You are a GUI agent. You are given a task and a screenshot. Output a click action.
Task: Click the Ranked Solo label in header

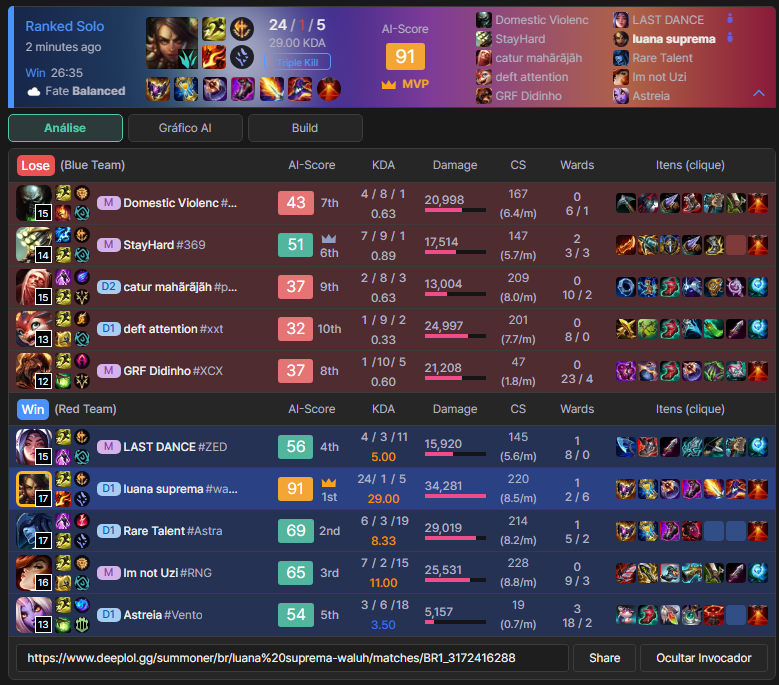[x=65, y=26]
